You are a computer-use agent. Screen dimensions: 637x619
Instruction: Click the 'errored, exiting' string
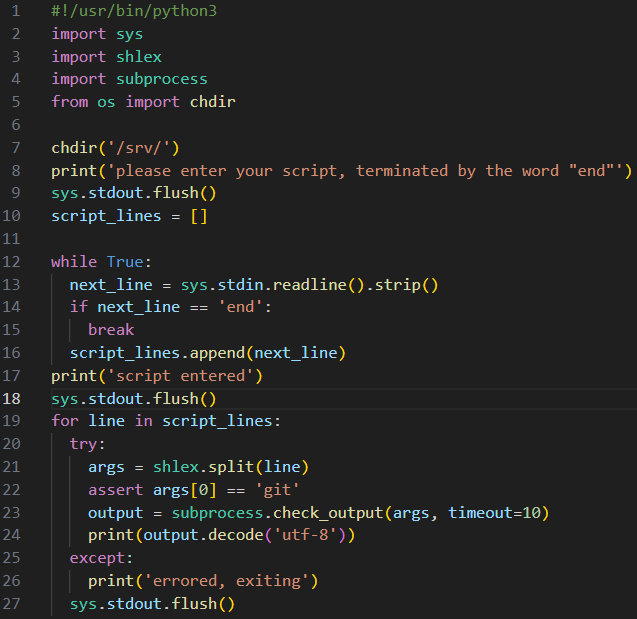[x=226, y=581]
